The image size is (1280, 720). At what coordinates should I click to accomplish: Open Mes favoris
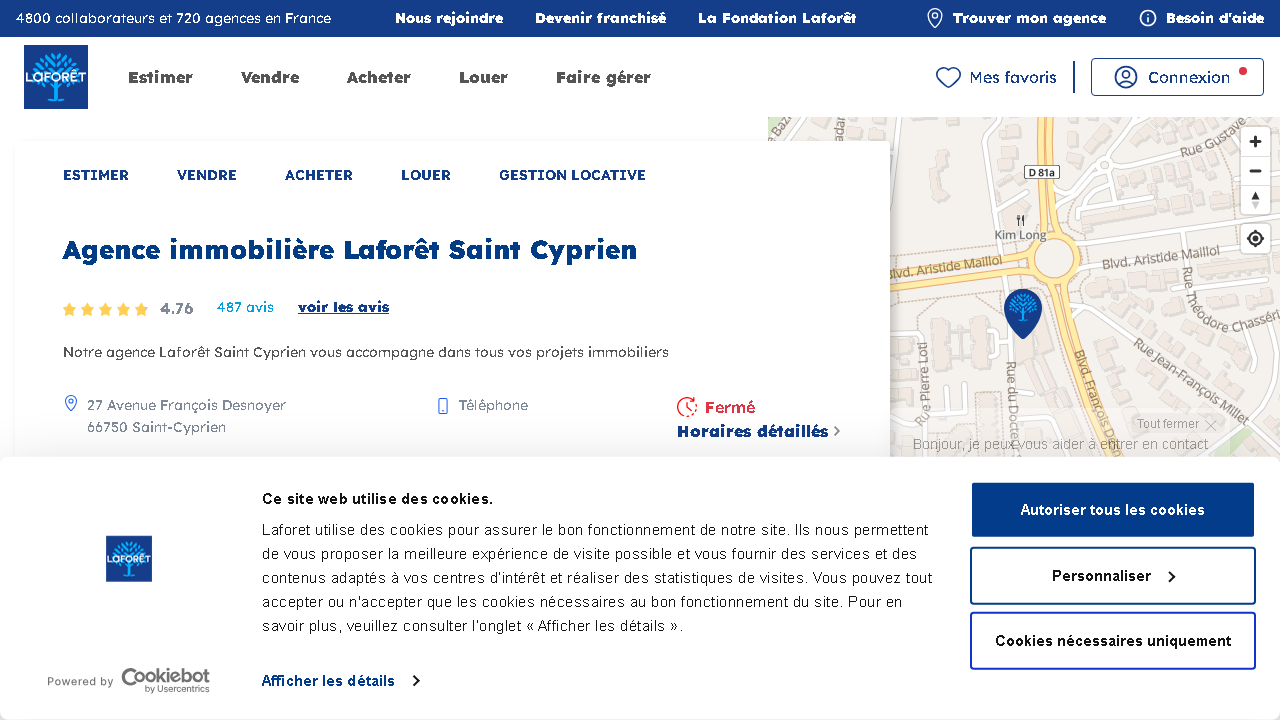point(996,77)
